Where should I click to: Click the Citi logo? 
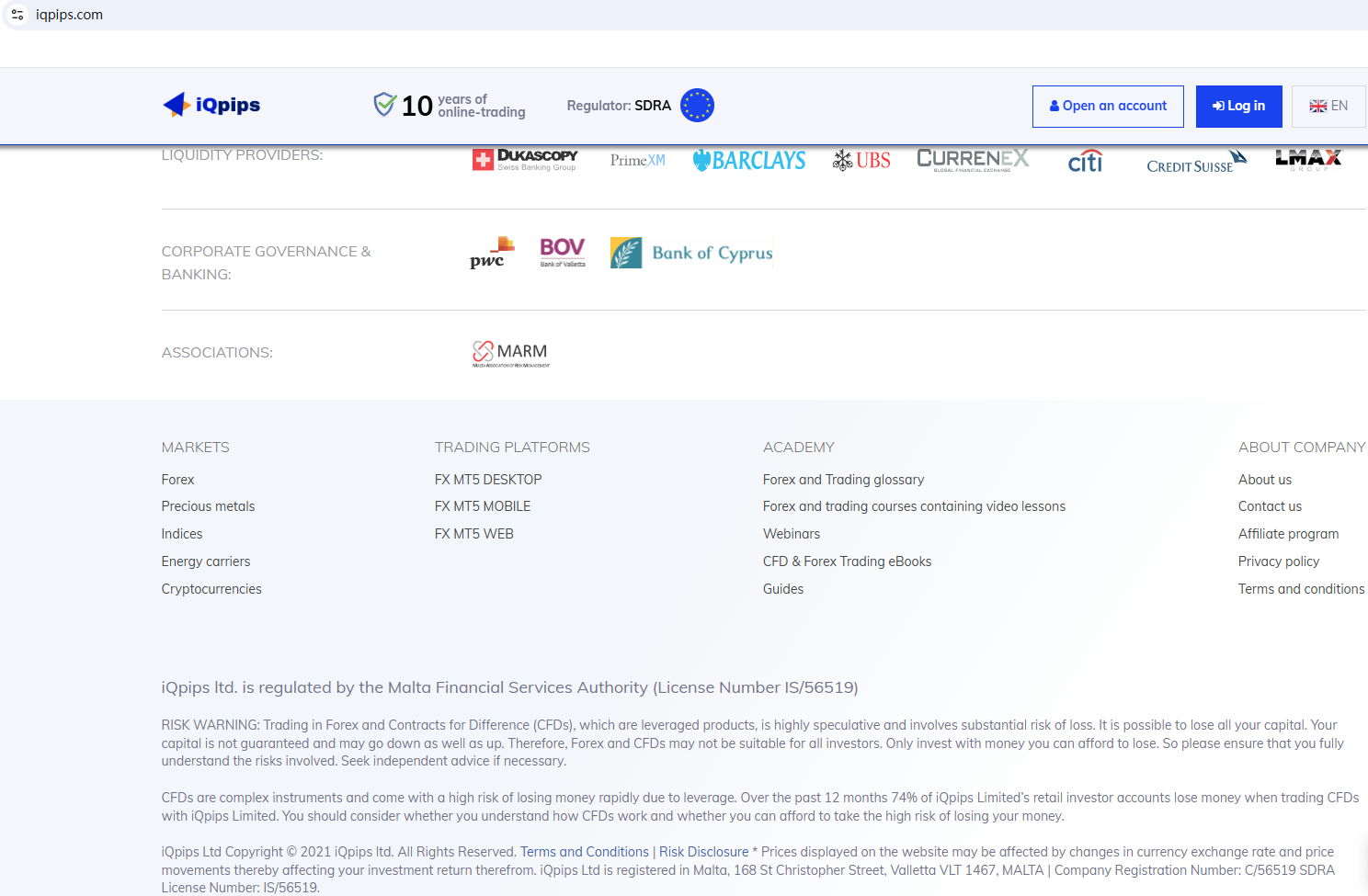point(1085,162)
